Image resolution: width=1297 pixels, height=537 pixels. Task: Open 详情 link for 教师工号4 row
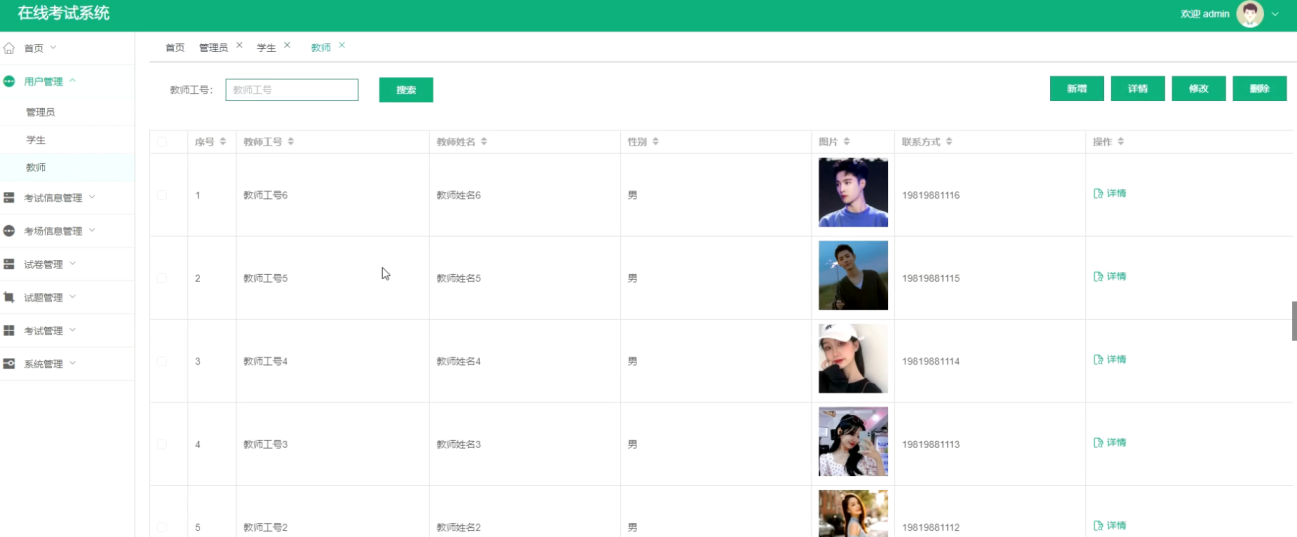[x=1110, y=360]
